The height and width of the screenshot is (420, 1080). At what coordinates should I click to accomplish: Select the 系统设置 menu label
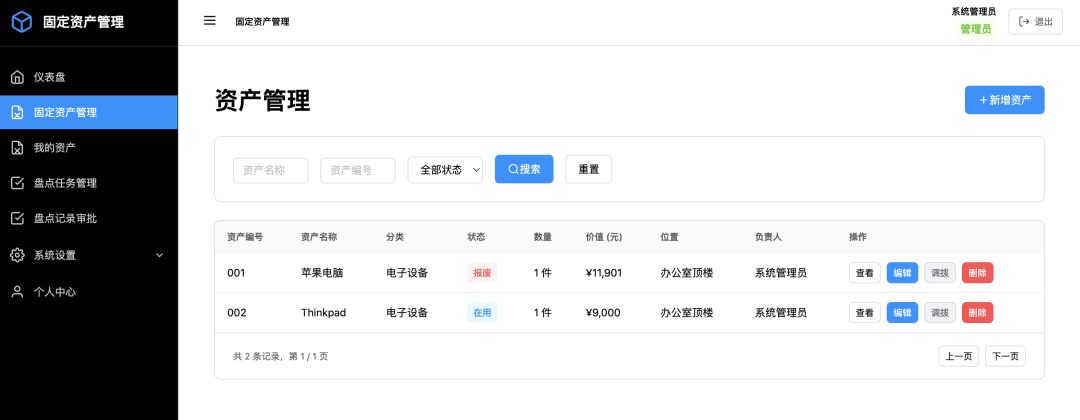point(54,255)
